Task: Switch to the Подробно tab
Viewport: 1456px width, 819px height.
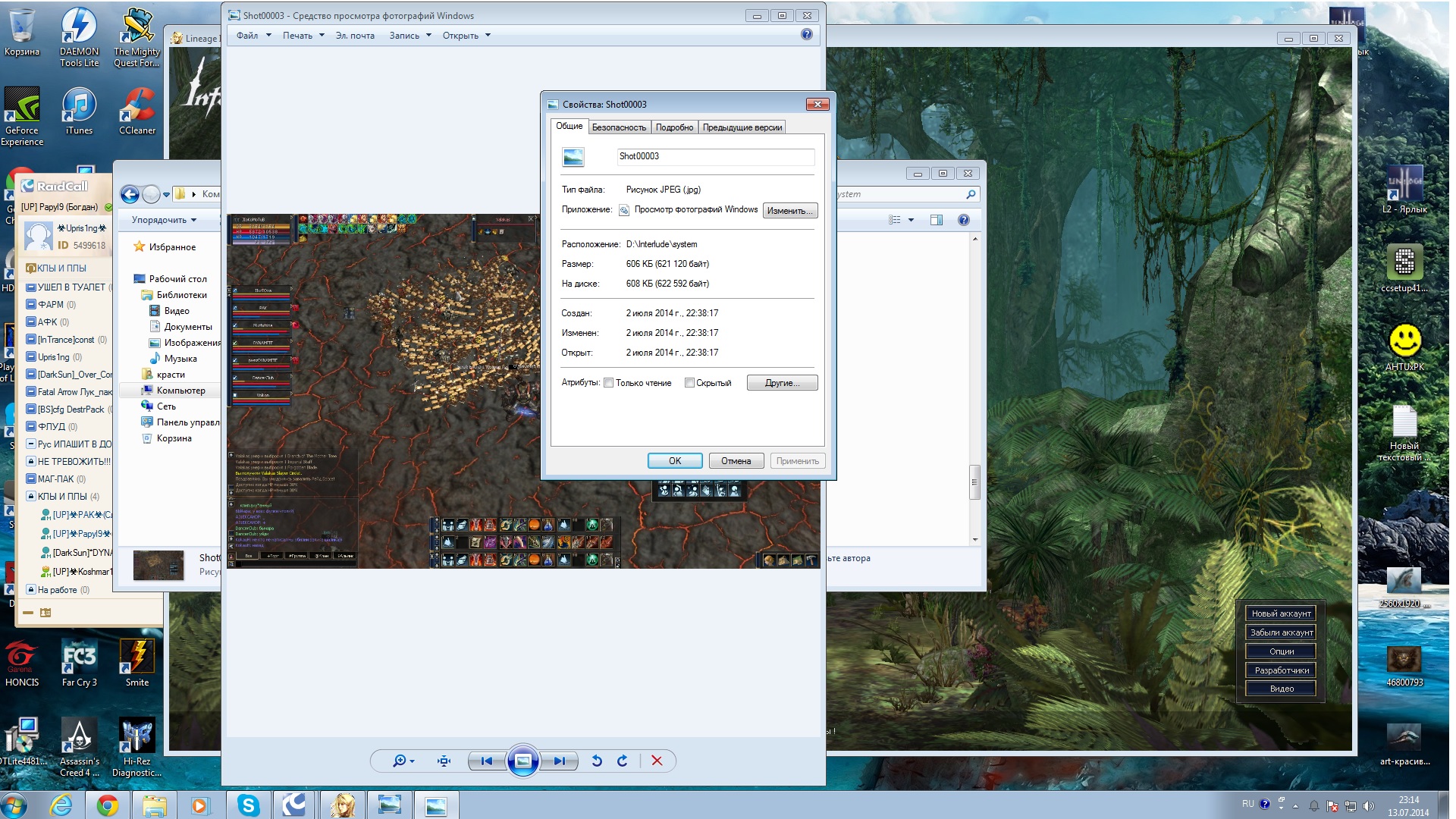Action: click(674, 127)
